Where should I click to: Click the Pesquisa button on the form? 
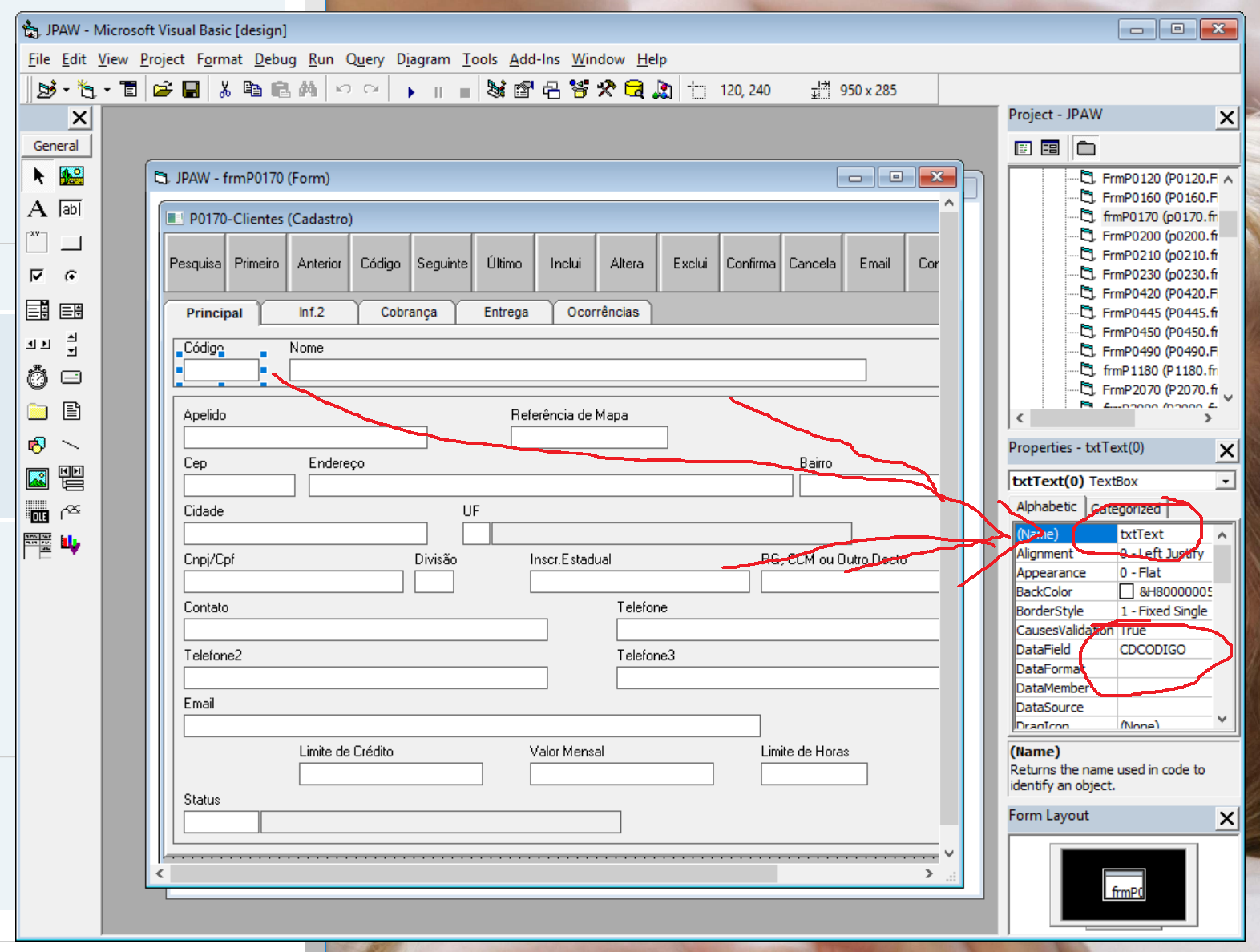point(195,264)
